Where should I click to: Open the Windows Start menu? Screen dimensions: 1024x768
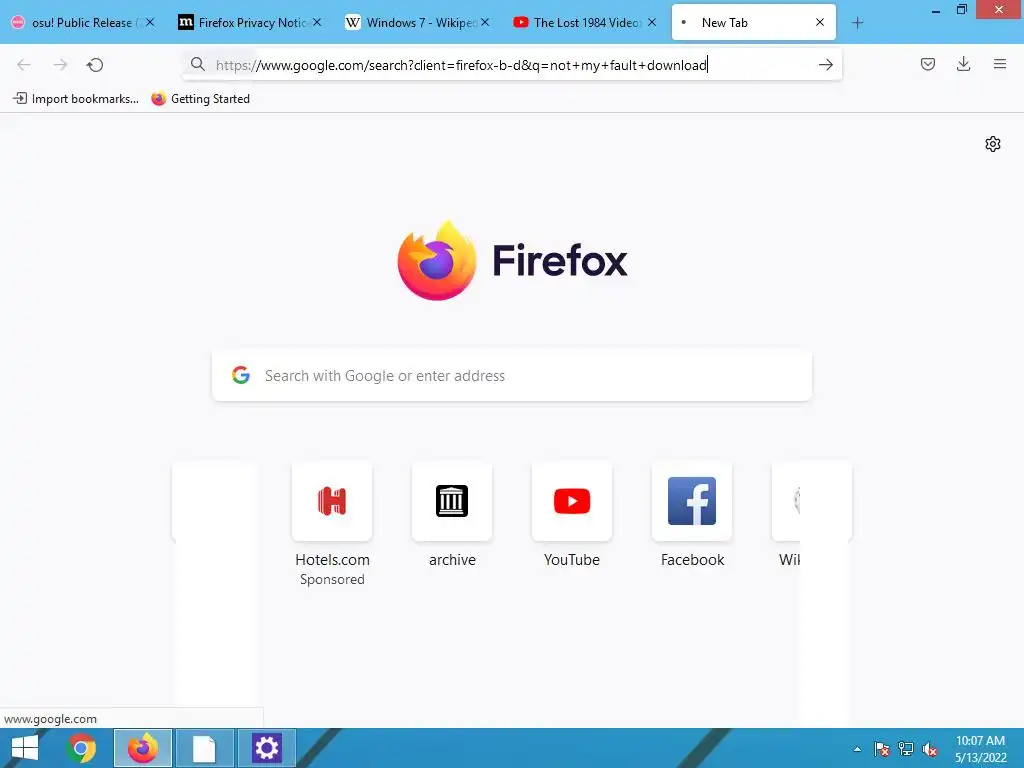click(25, 748)
